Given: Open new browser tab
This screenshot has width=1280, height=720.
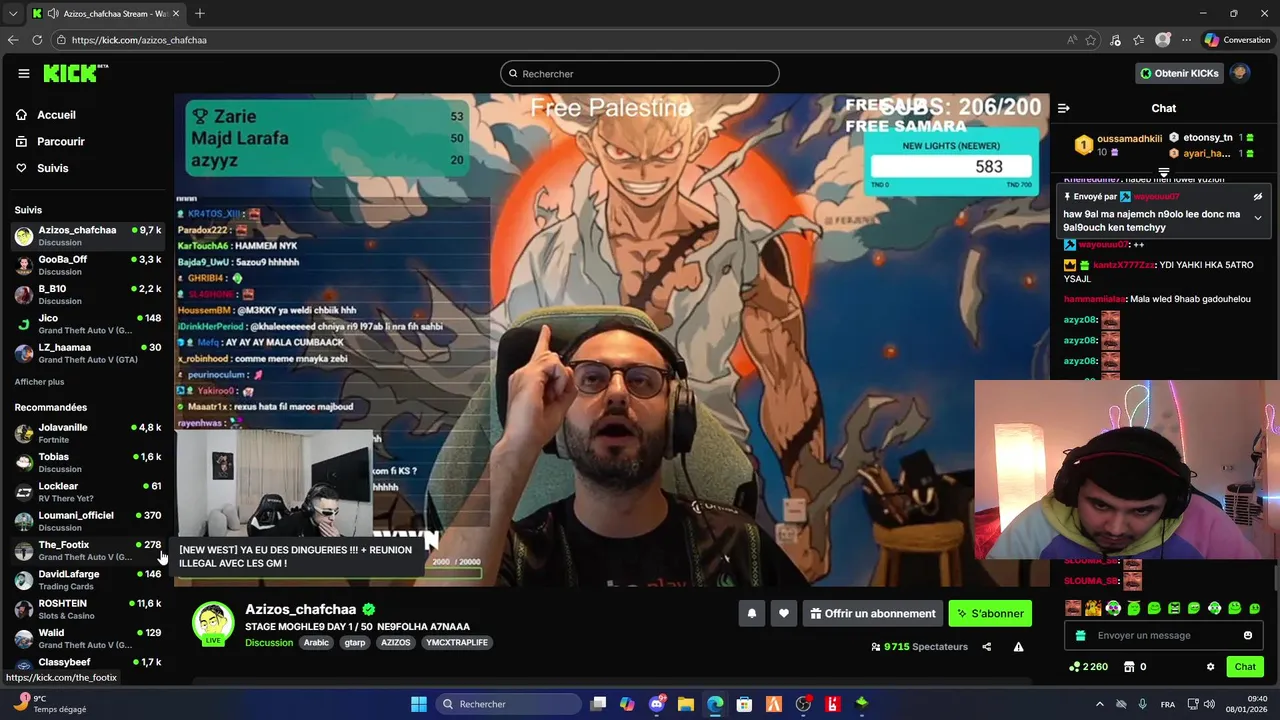Looking at the screenshot, I should (200, 13).
